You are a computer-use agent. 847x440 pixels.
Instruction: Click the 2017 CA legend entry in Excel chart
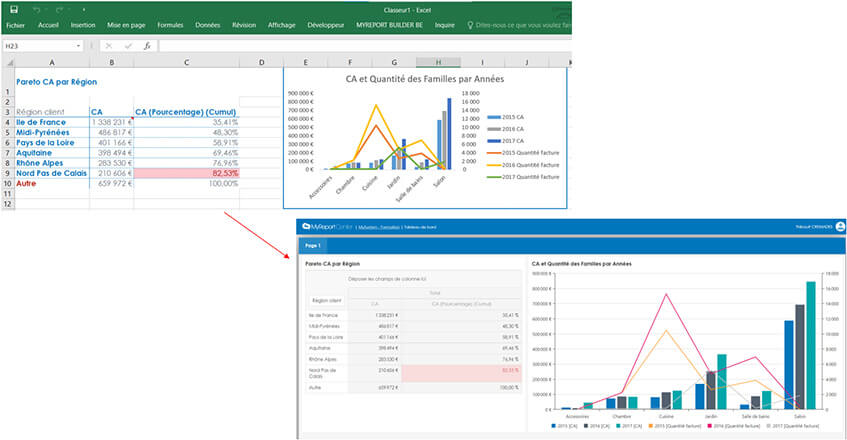click(506, 141)
